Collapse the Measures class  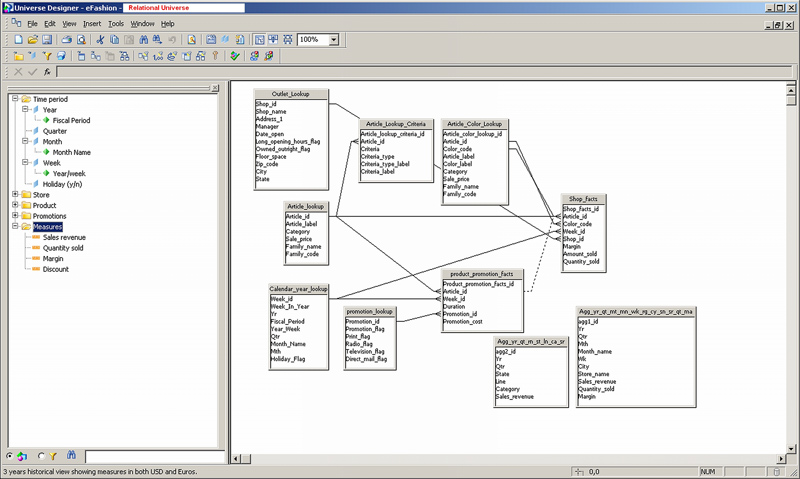tap(15, 226)
